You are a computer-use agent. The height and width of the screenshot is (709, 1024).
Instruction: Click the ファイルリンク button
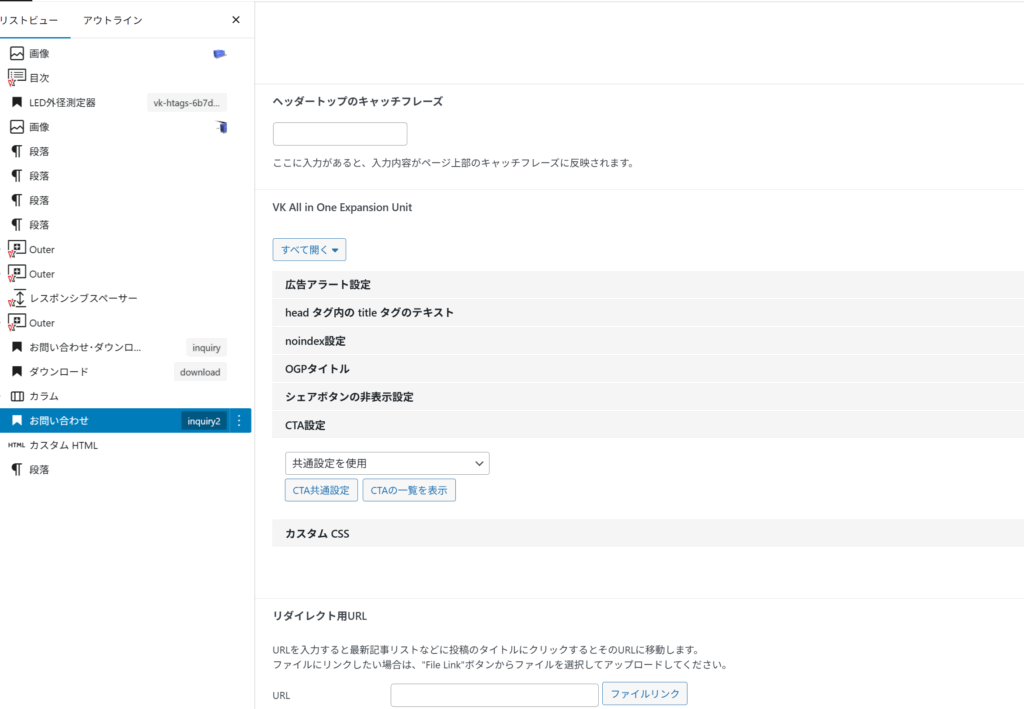point(645,693)
